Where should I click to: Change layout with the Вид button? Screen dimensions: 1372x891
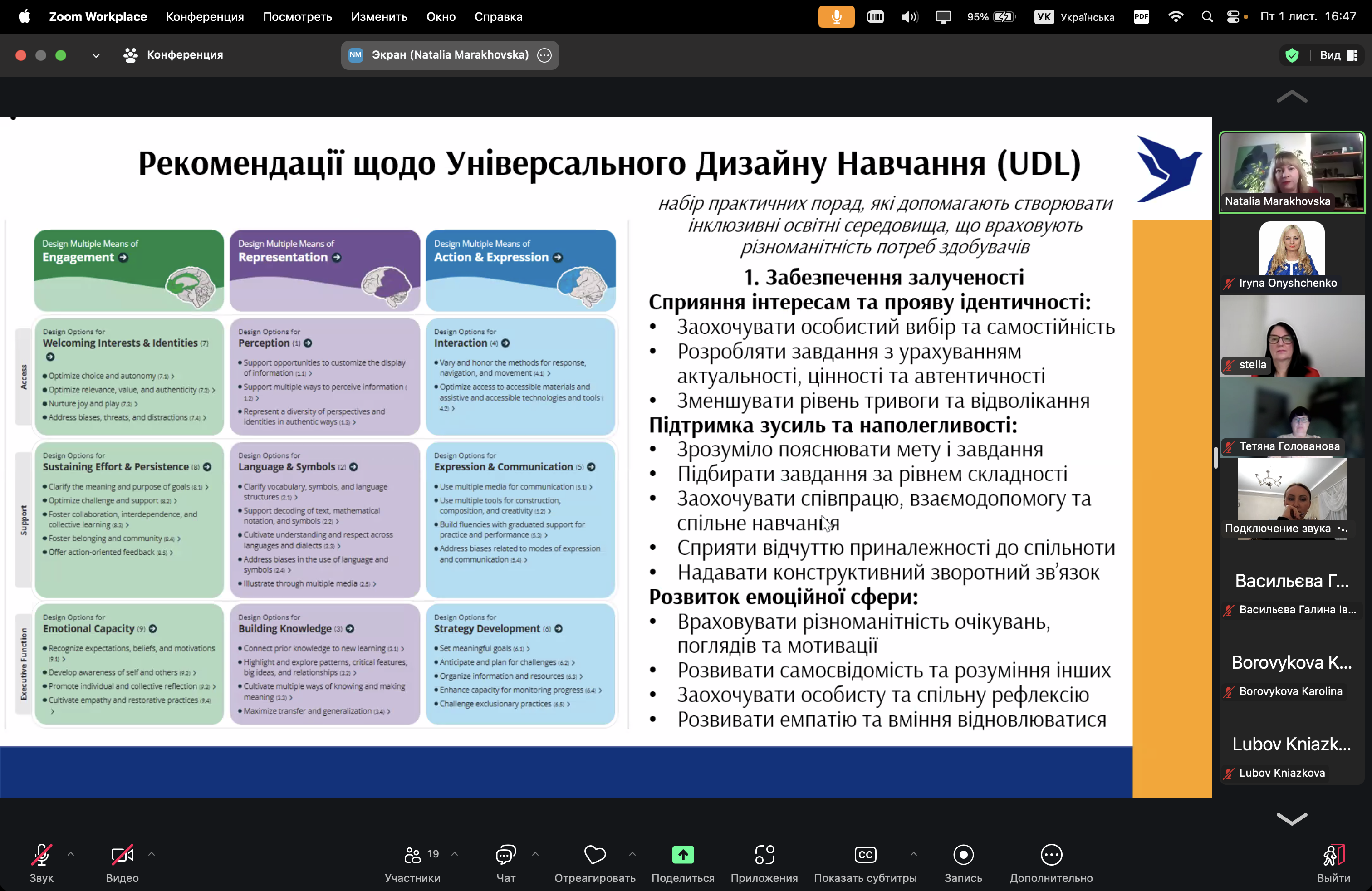1339,55
